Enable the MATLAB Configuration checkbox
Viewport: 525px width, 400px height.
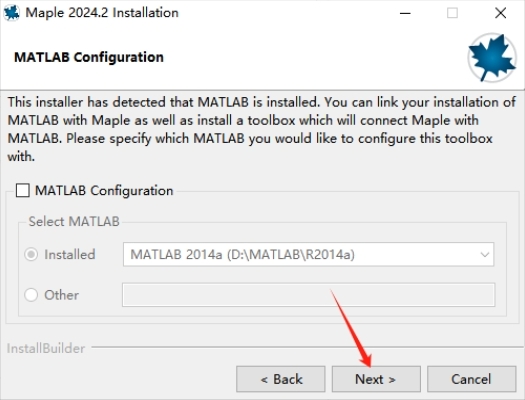click(x=23, y=190)
